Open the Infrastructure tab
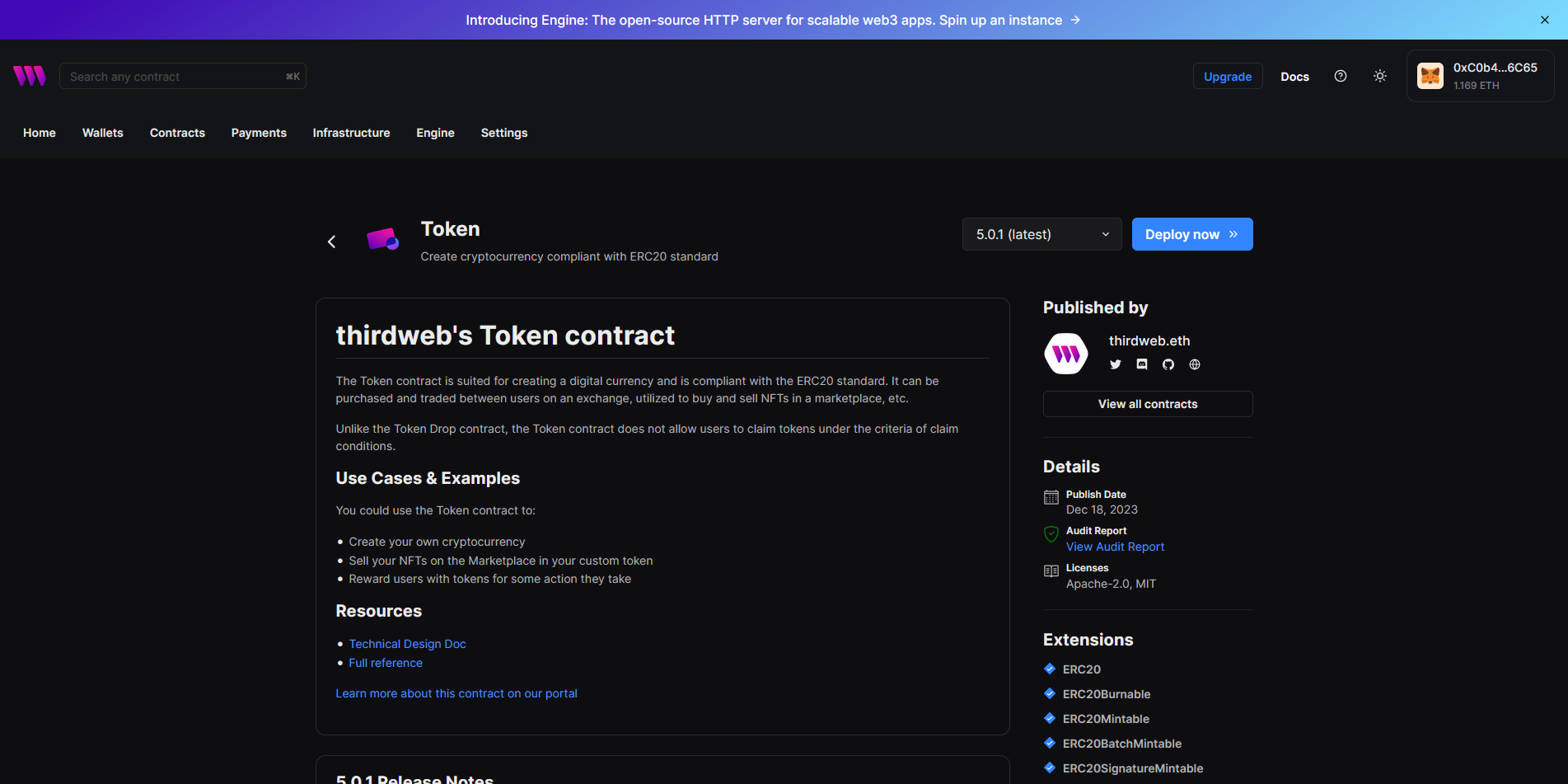Viewport: 1568px width, 784px height. [351, 133]
